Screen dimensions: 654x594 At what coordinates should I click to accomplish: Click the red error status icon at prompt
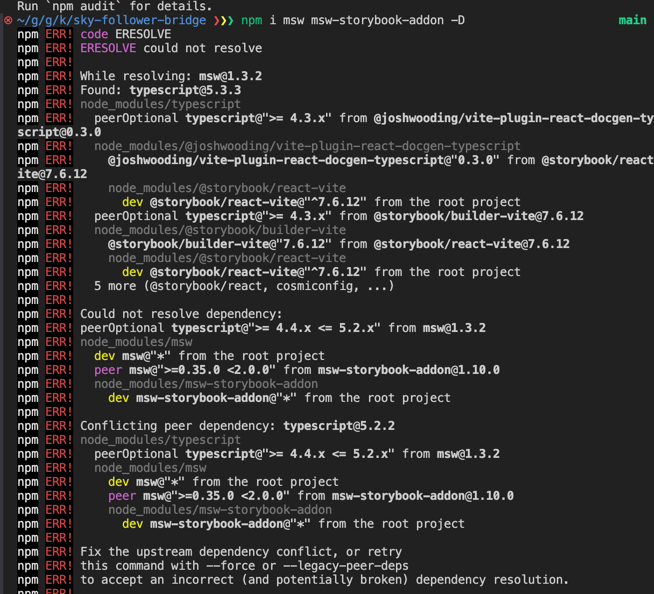(8, 20)
